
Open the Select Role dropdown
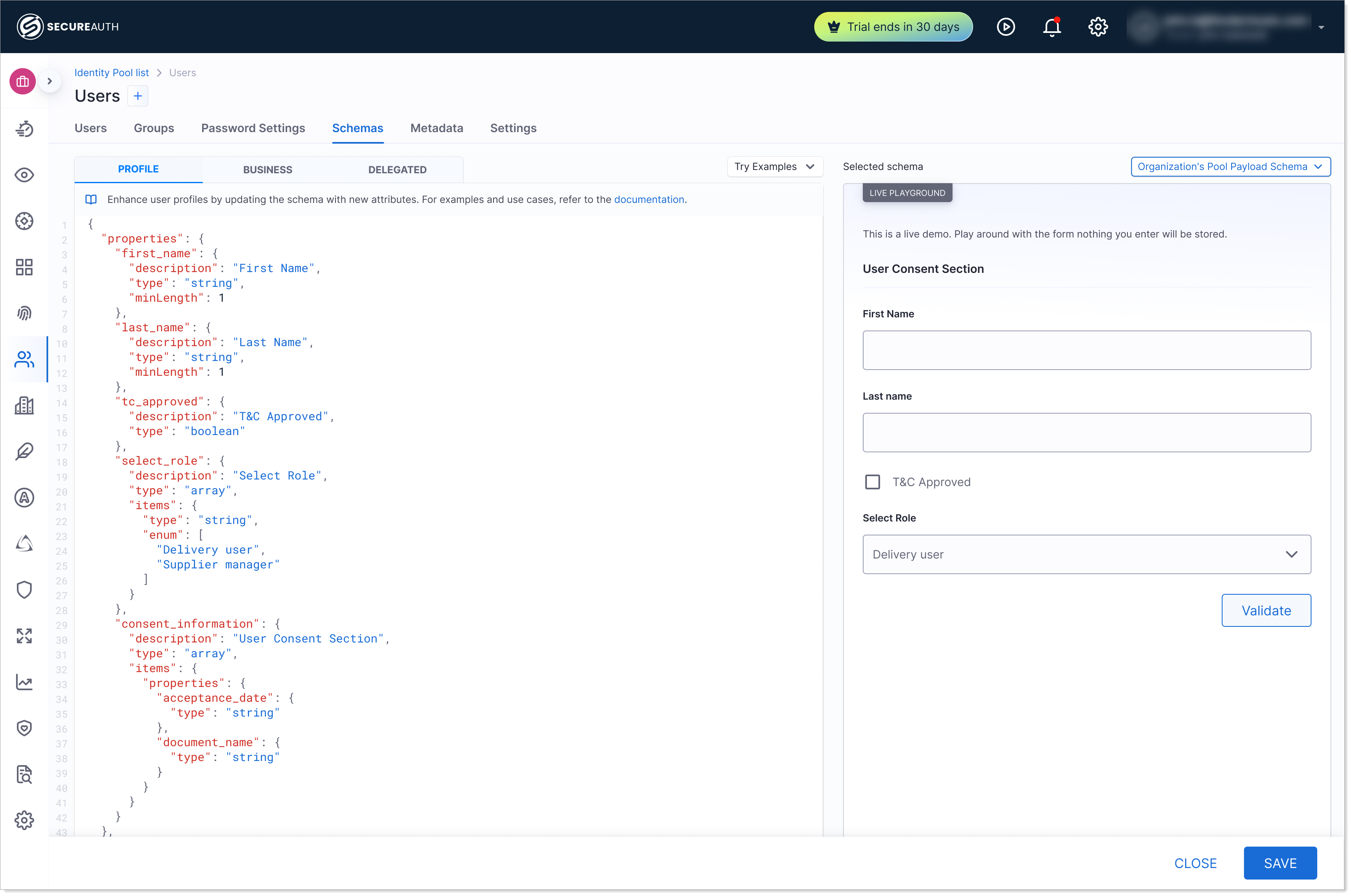(1086, 555)
